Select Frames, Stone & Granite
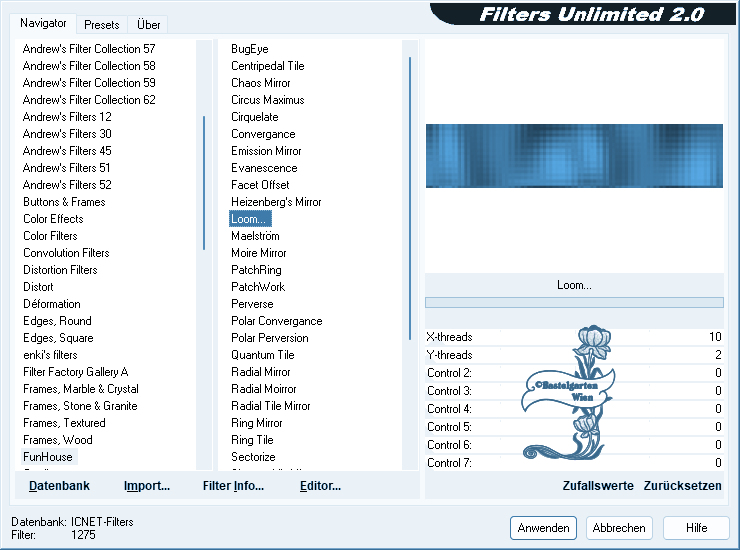The image size is (740, 550). coord(80,406)
